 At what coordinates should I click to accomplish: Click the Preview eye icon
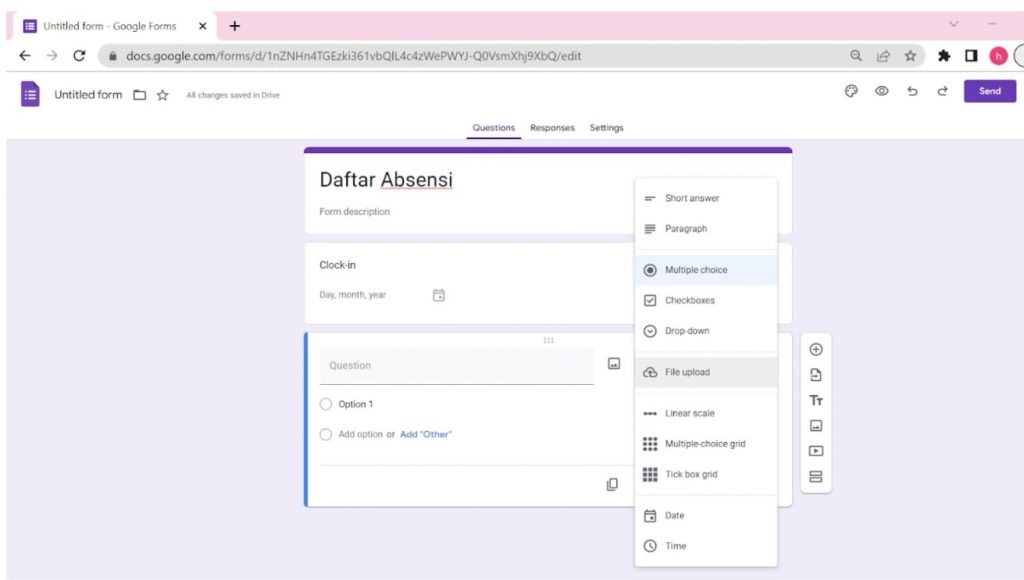coord(881,91)
